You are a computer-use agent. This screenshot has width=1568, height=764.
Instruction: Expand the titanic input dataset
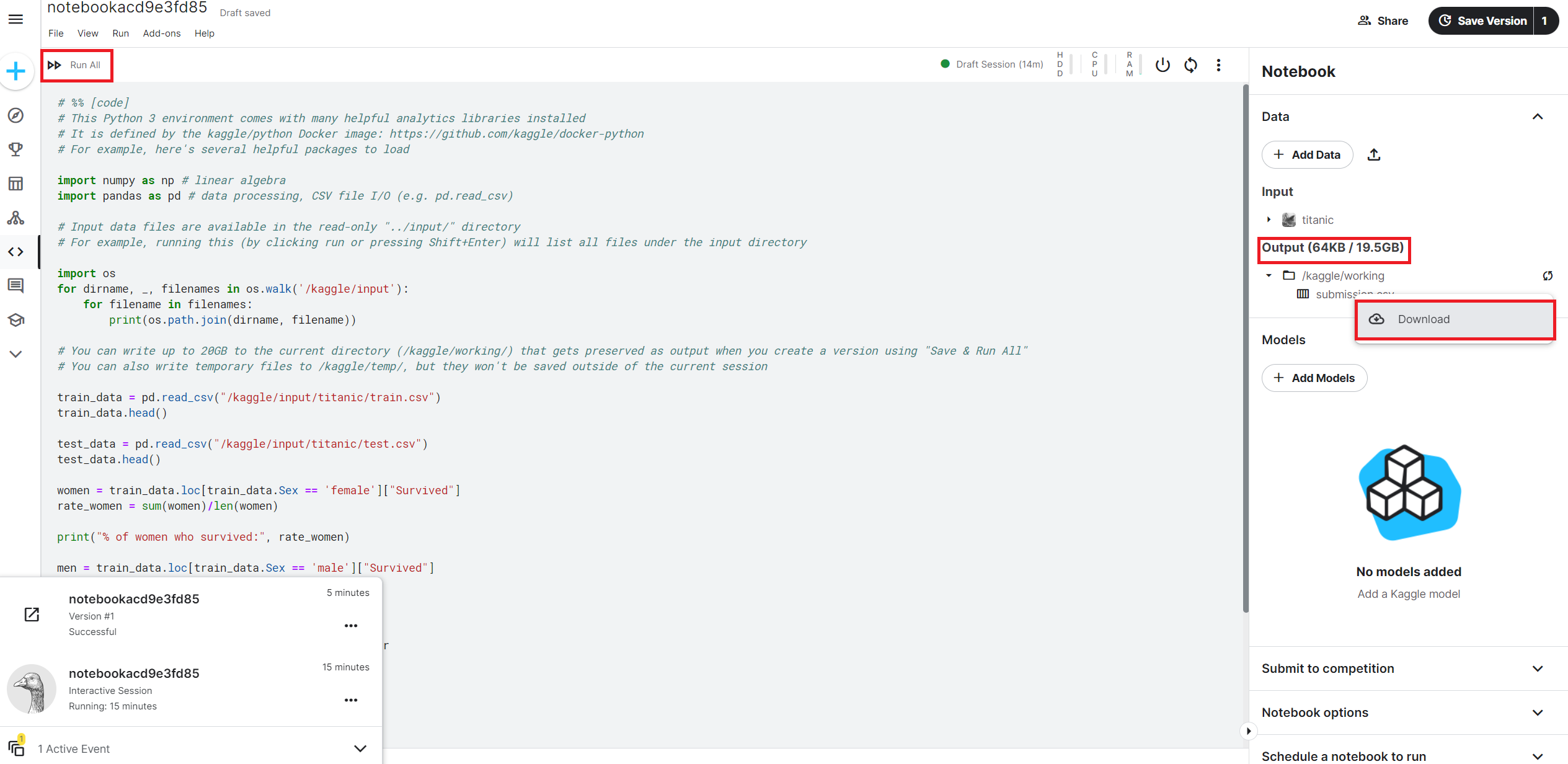tap(1269, 220)
